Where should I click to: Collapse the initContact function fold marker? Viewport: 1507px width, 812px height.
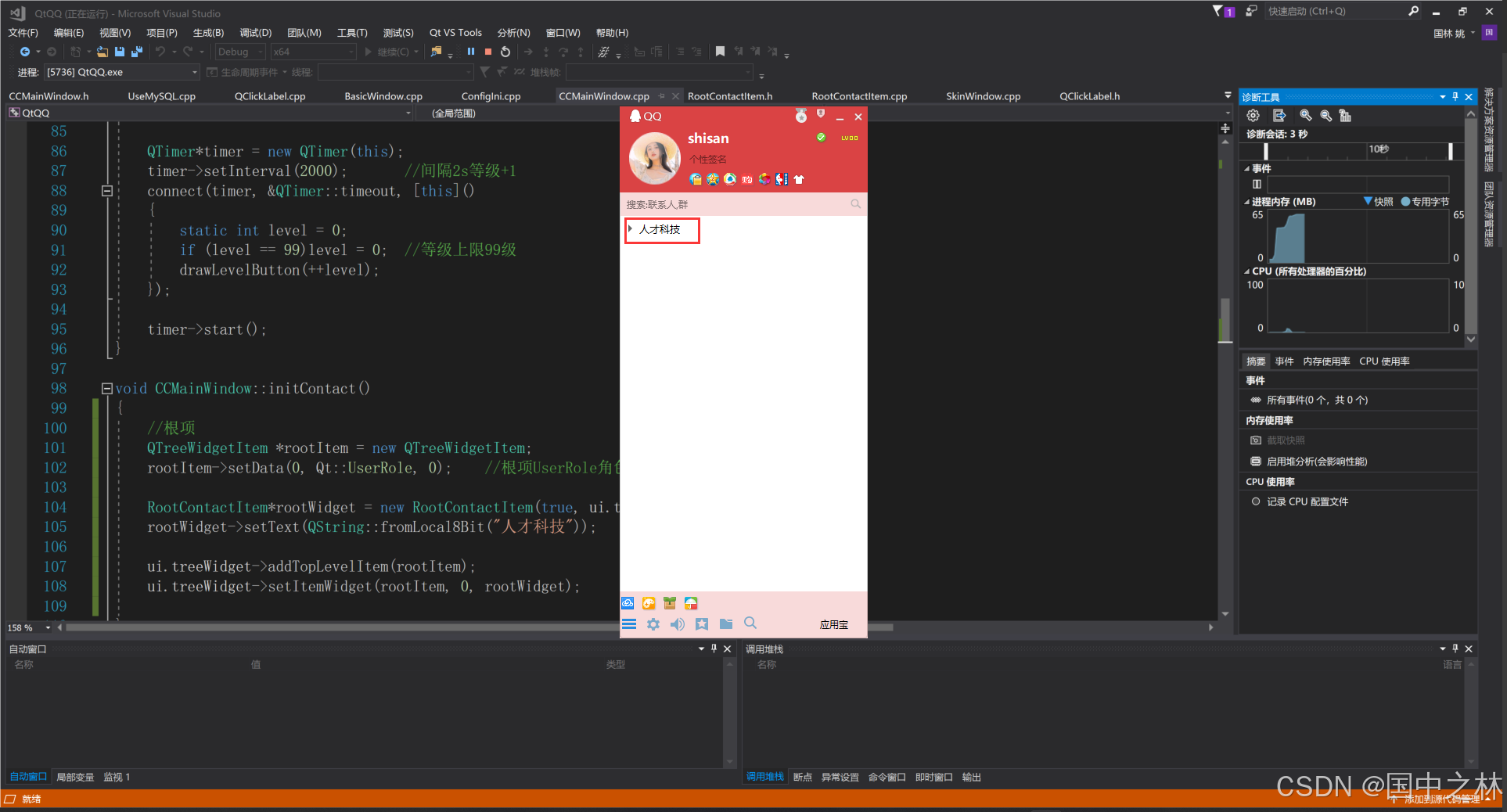tap(106, 388)
